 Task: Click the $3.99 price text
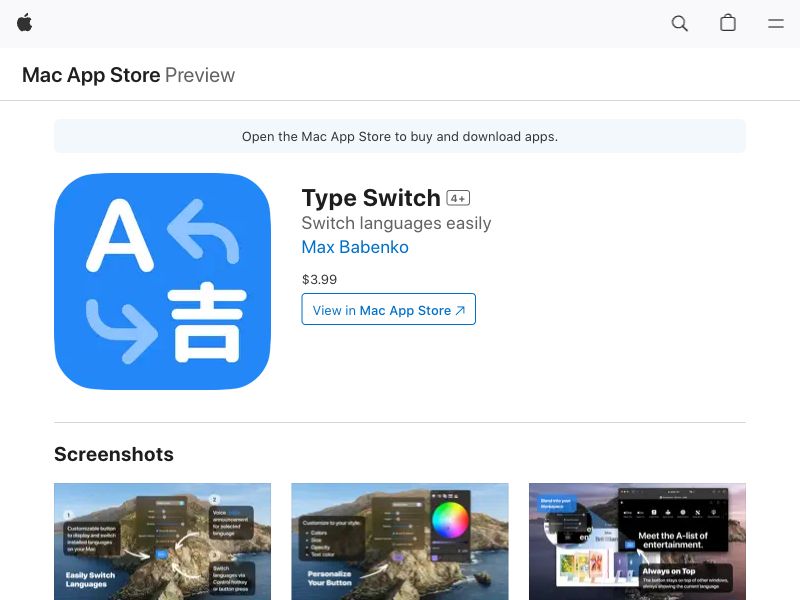tap(319, 280)
